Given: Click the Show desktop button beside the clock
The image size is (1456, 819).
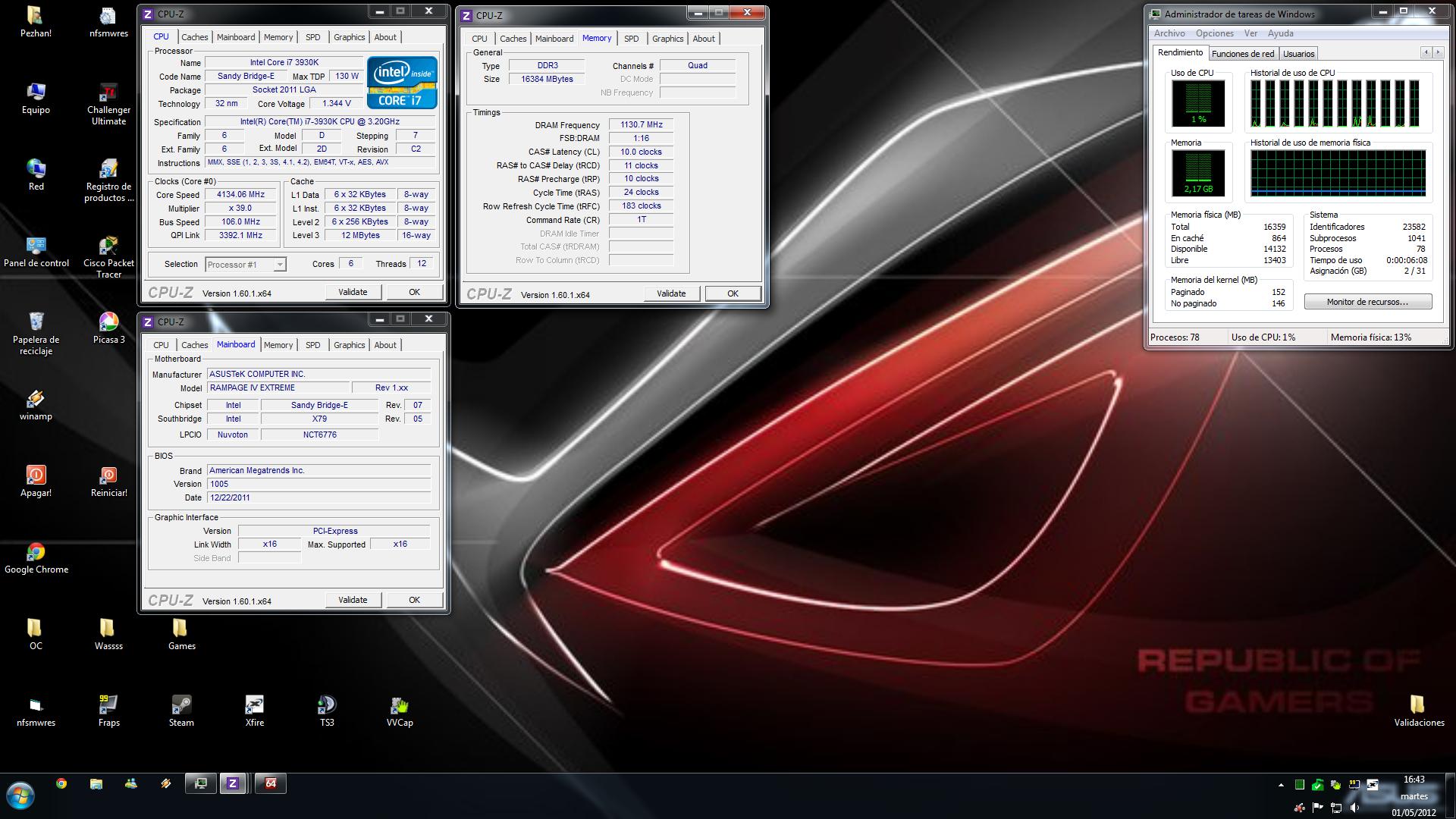Looking at the screenshot, I should (x=1450, y=796).
